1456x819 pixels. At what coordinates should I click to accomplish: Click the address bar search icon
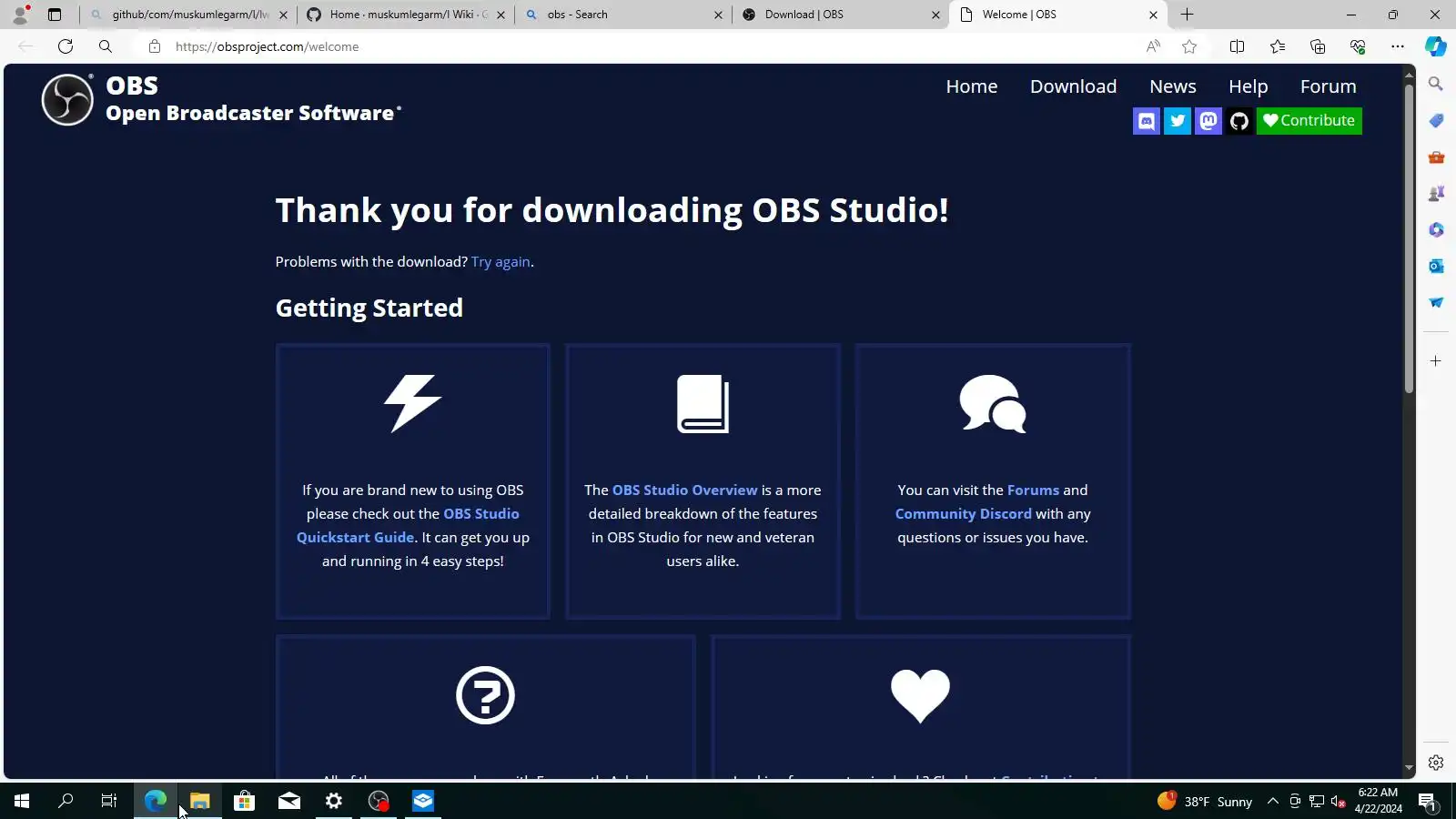point(106,46)
